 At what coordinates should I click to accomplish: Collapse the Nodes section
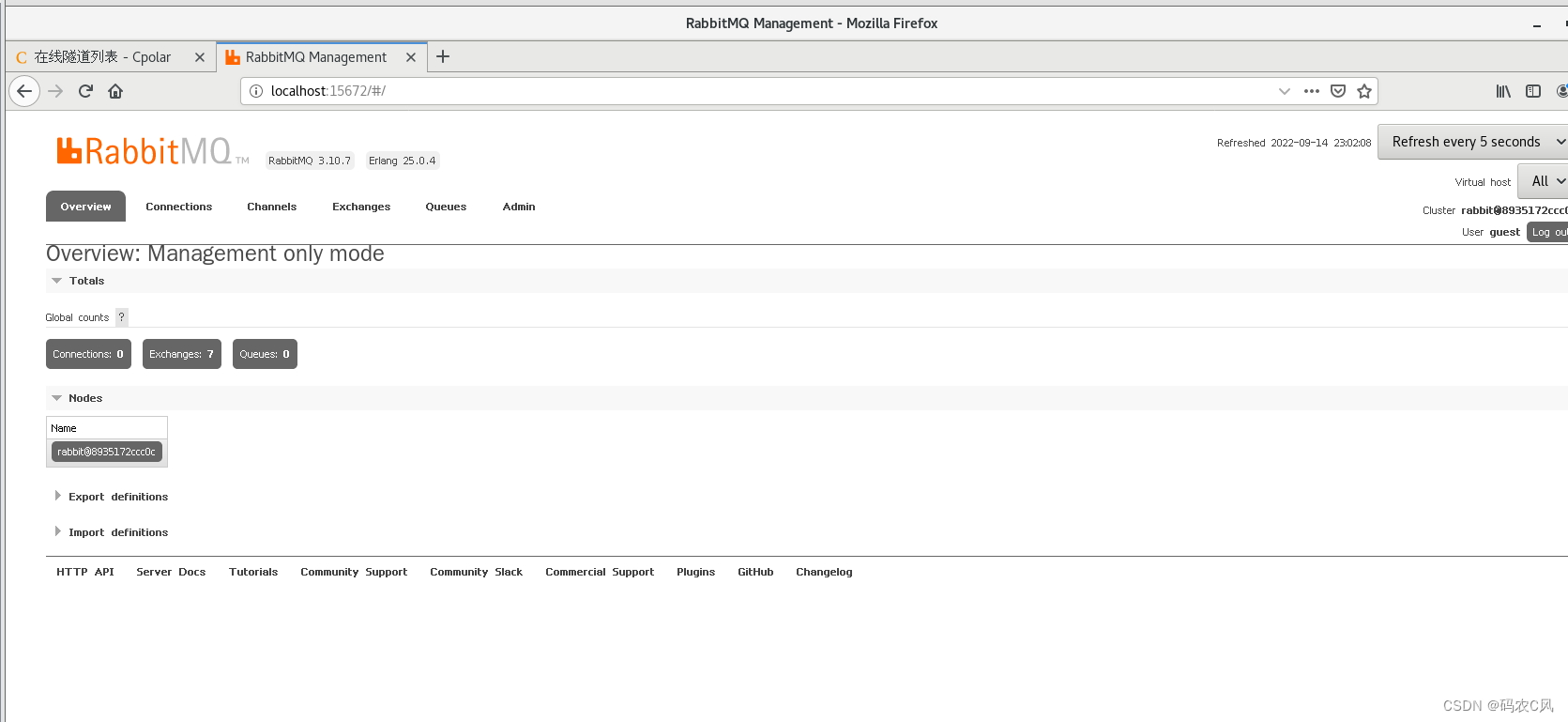pos(77,398)
